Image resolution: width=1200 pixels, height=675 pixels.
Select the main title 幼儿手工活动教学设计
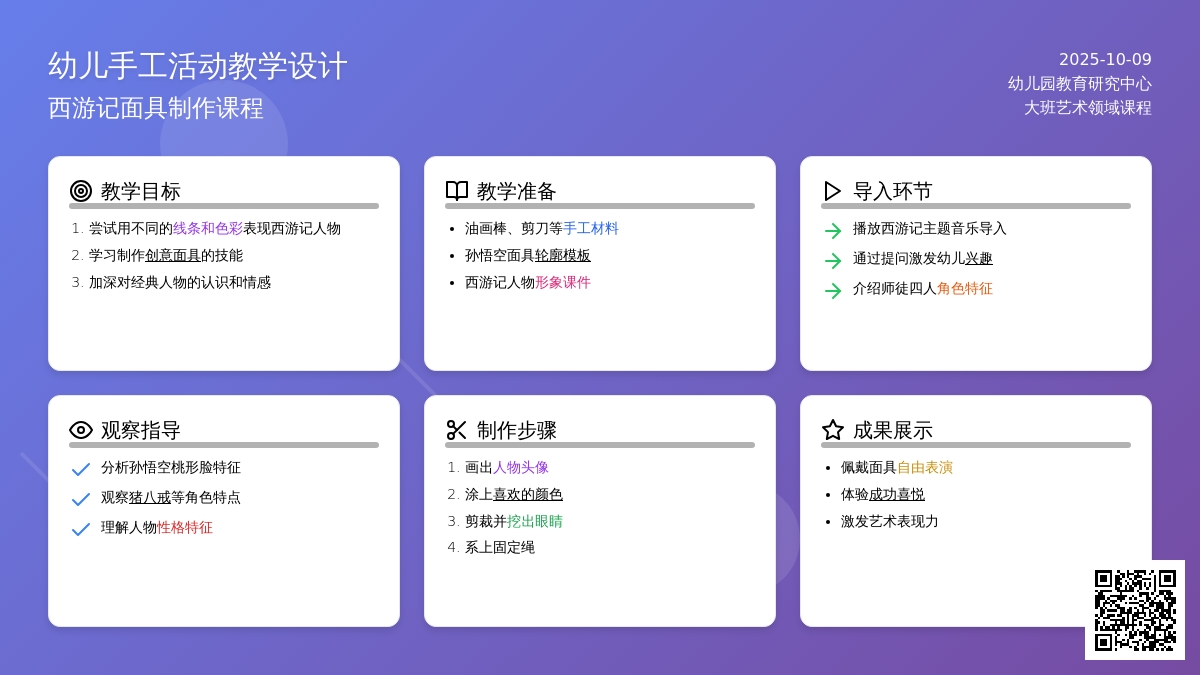198,66
